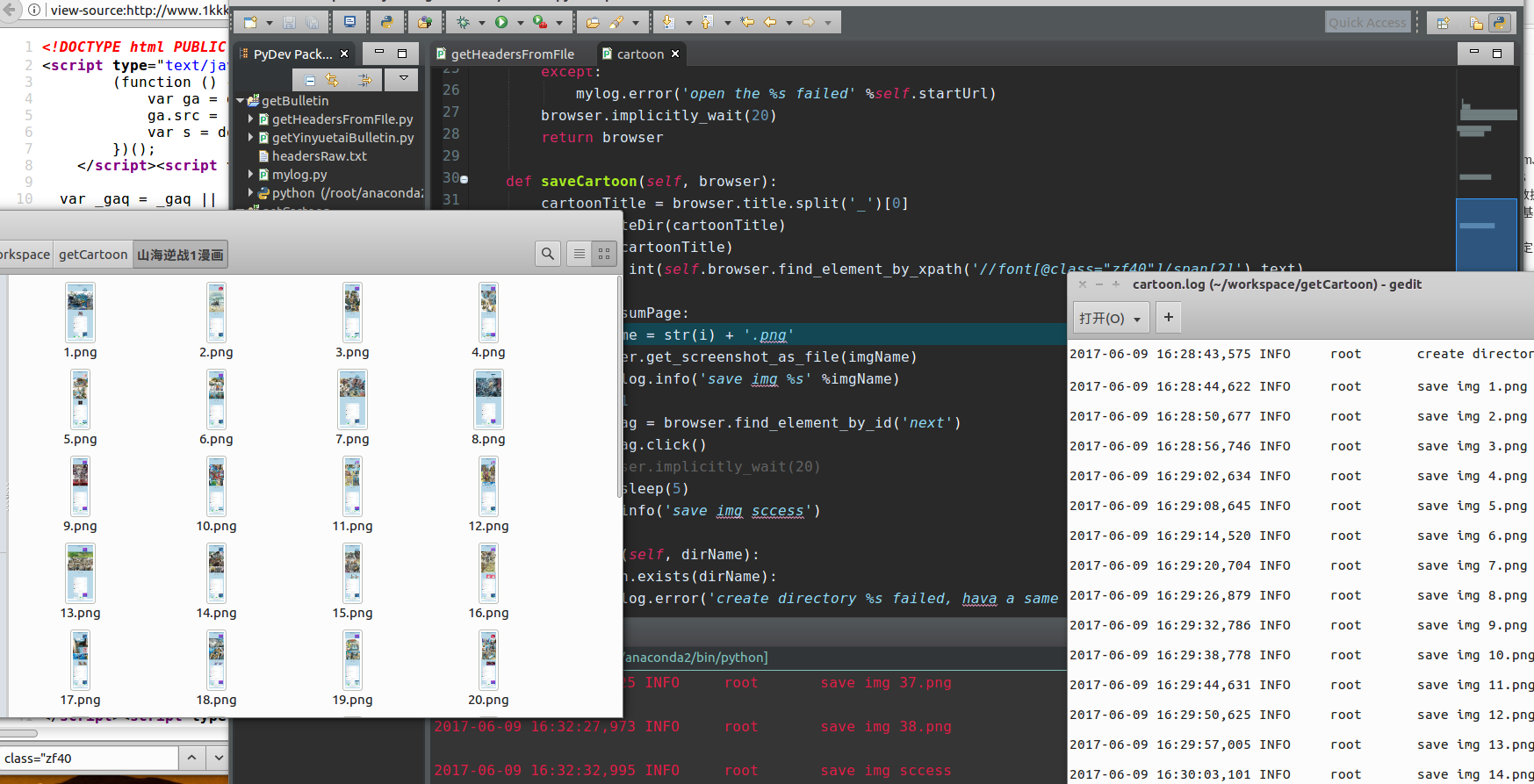Expand getYinyuetaiBulletin.py in the tree
Screen dimensions: 1534x784
251,137
